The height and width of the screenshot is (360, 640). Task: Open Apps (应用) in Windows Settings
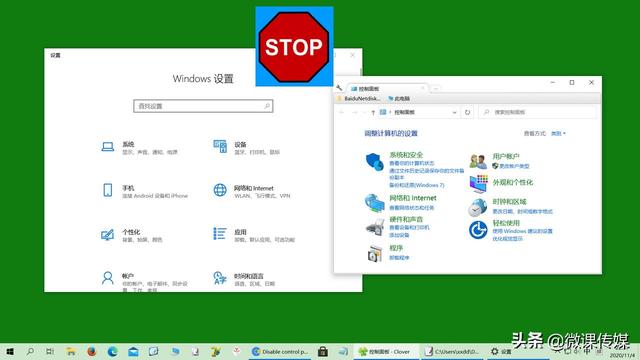(253, 235)
